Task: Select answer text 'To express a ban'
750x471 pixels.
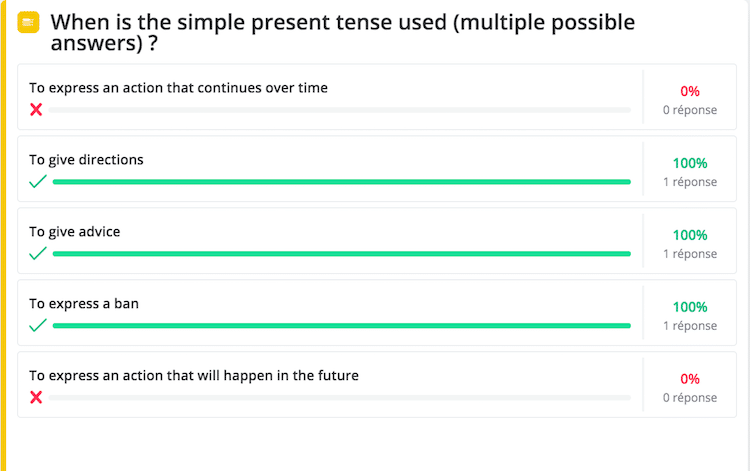Action: pyautogui.click(x=84, y=304)
